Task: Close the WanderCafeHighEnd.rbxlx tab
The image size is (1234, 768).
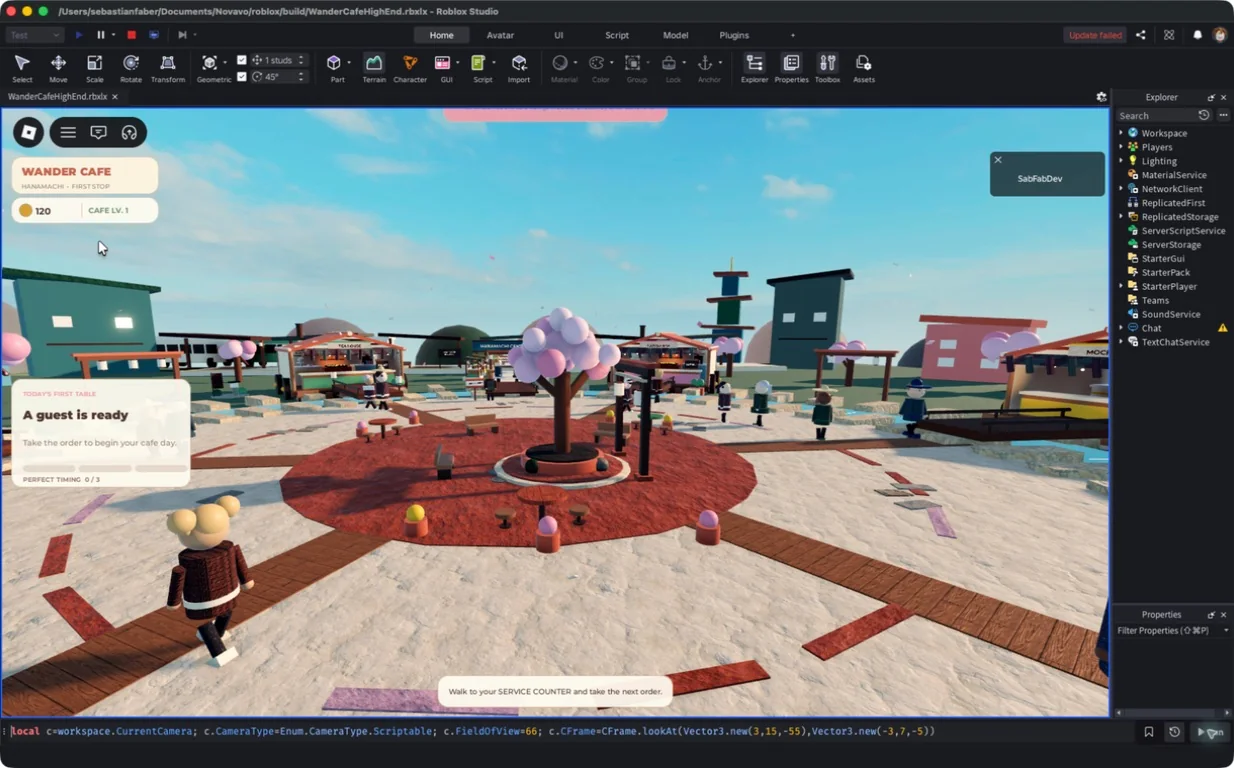Action: (115, 97)
